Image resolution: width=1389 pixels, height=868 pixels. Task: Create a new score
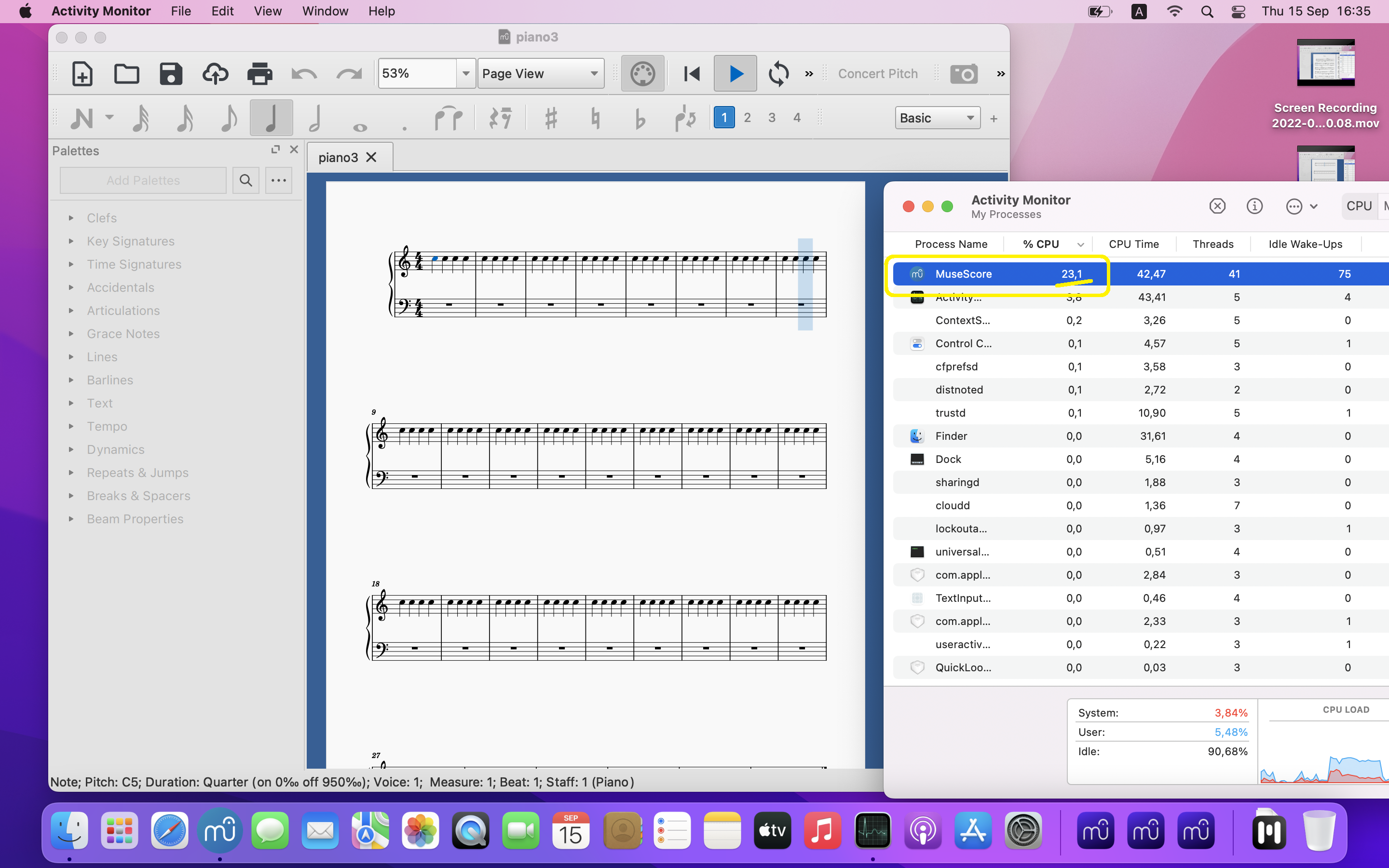pyautogui.click(x=82, y=73)
